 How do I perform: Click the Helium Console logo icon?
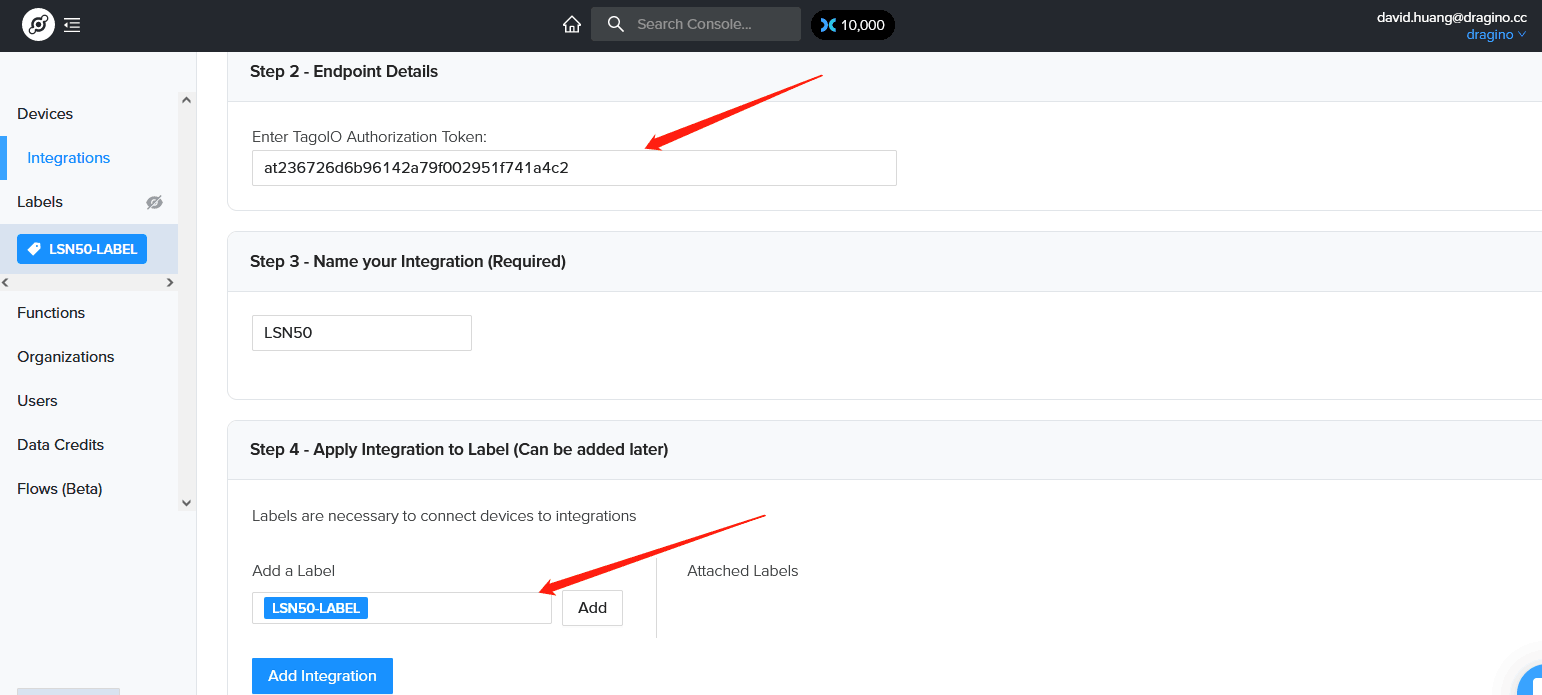pyautogui.click(x=38, y=25)
